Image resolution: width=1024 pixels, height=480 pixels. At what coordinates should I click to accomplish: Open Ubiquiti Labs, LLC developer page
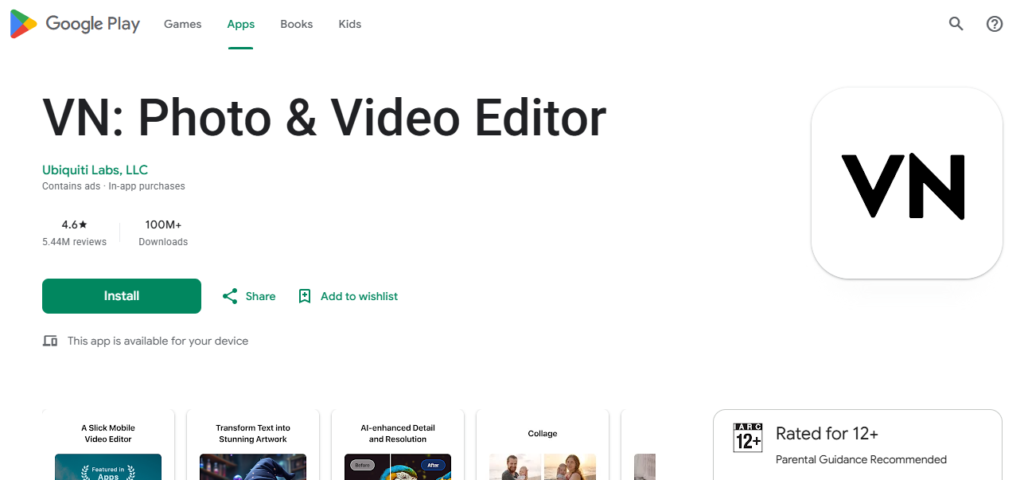95,170
